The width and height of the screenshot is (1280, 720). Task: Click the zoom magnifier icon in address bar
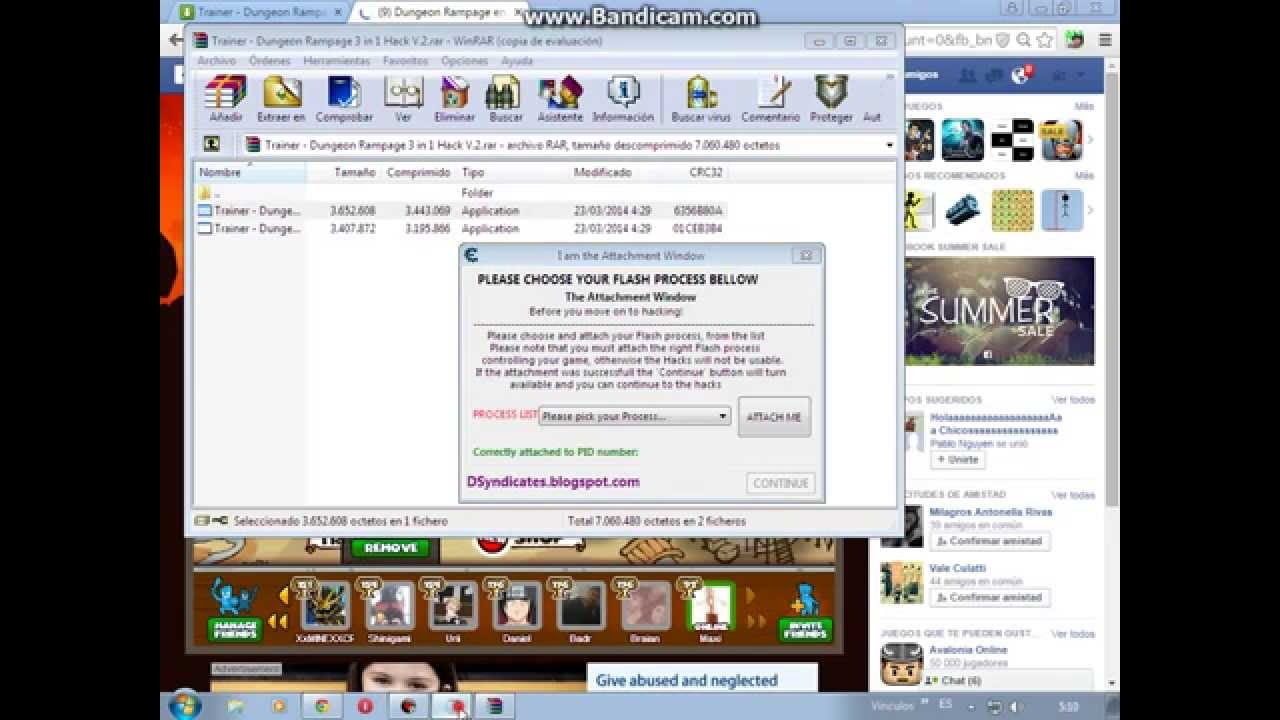pos(1023,40)
